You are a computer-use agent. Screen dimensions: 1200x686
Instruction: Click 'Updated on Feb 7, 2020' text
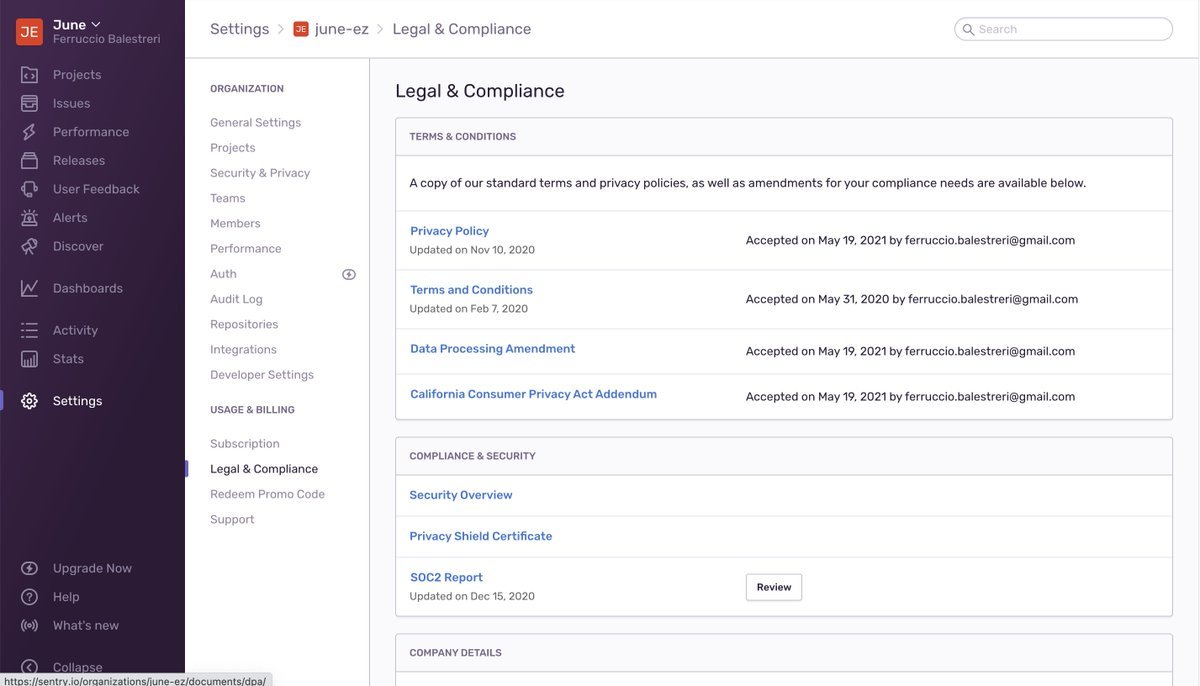click(469, 309)
